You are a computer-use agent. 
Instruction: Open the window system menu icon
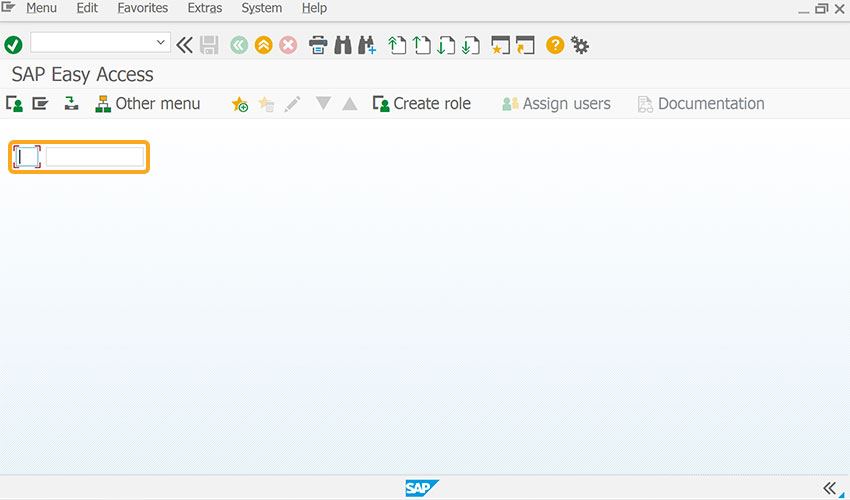click(x=8, y=7)
